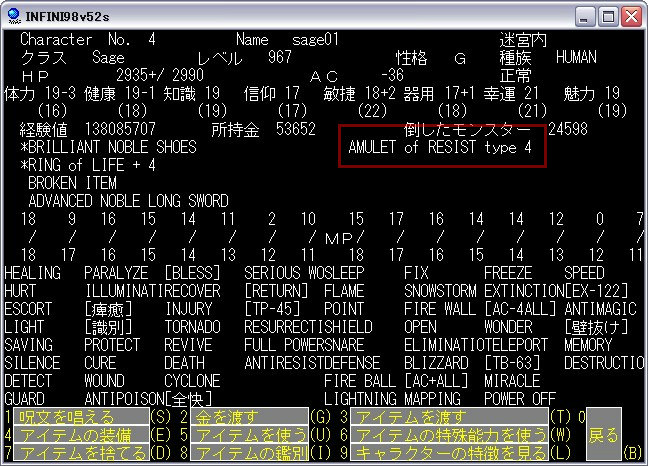
Task: Click the FIRE BALL spell
Action: click(360, 381)
